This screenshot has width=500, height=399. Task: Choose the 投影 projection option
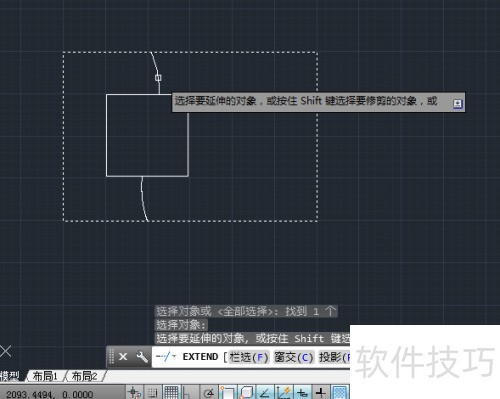coord(334,357)
